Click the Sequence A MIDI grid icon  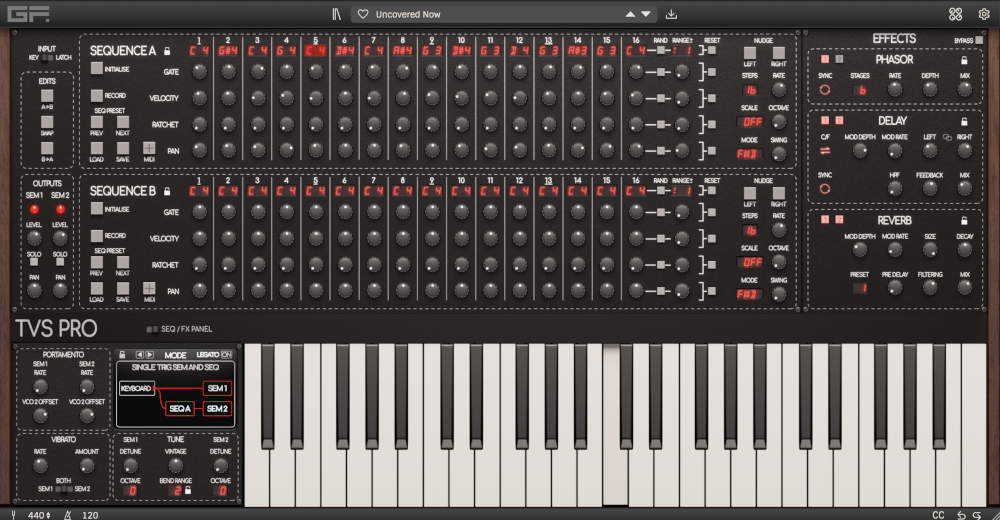149,148
